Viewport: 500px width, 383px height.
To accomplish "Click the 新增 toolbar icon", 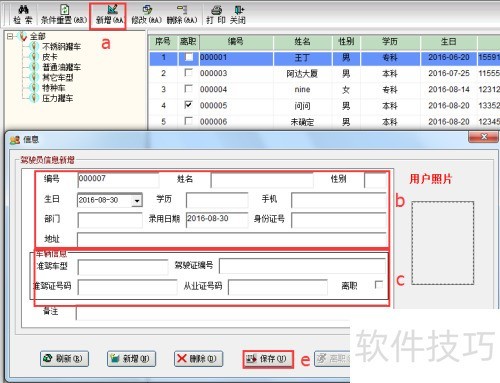I will point(112,9).
